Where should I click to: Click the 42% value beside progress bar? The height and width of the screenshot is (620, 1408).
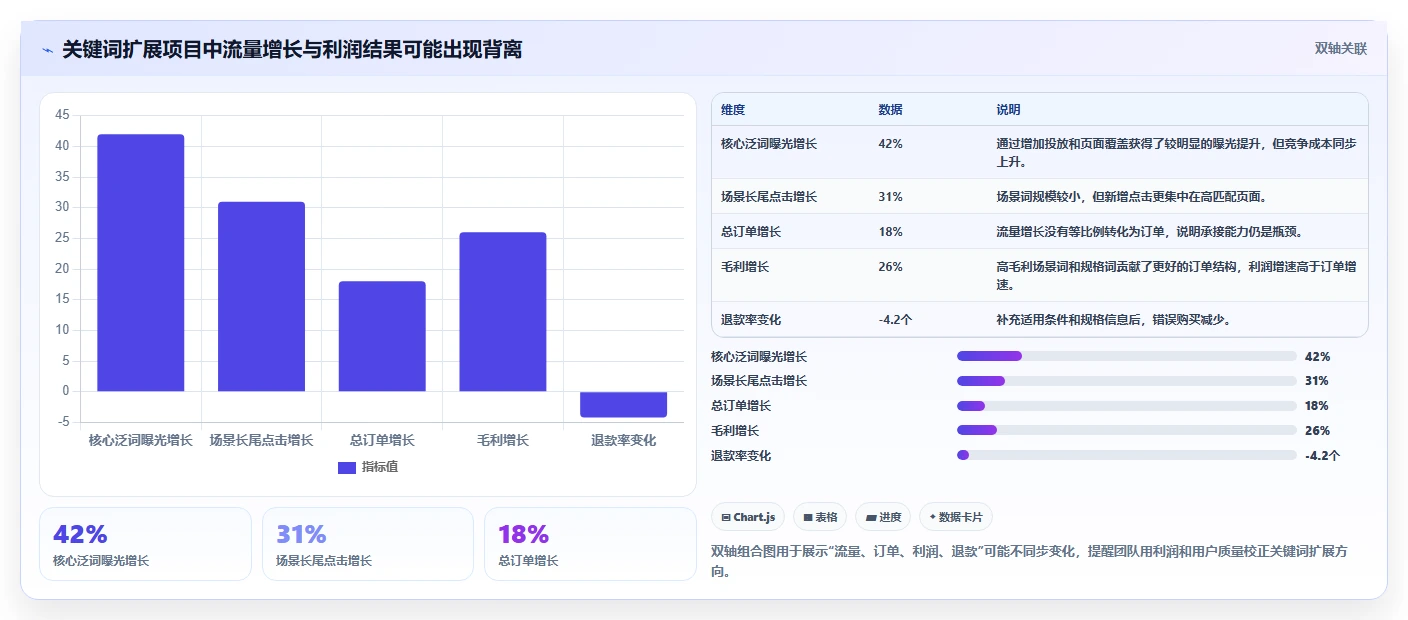(1317, 356)
